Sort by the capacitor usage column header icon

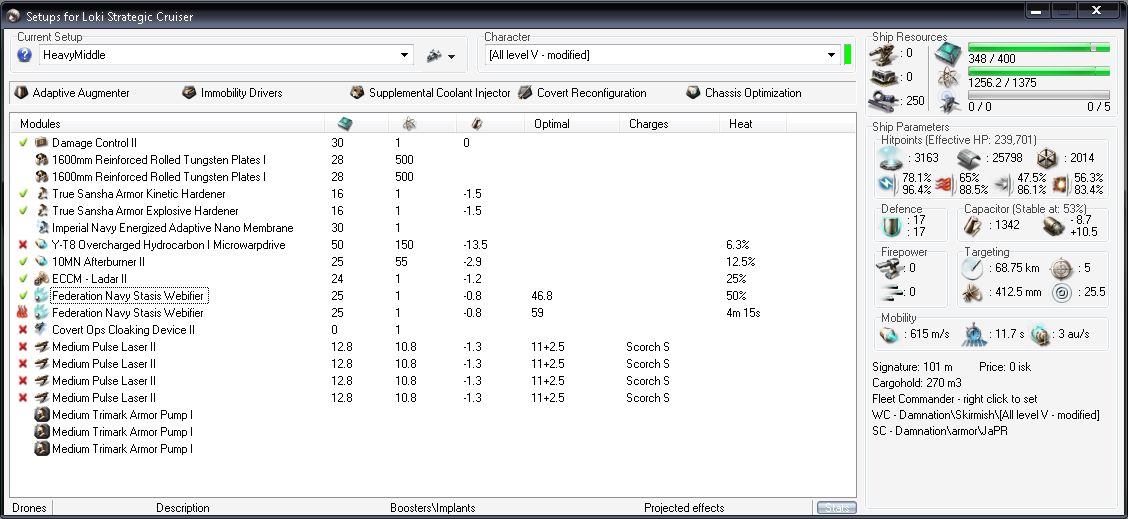pyautogui.click(x=476, y=124)
